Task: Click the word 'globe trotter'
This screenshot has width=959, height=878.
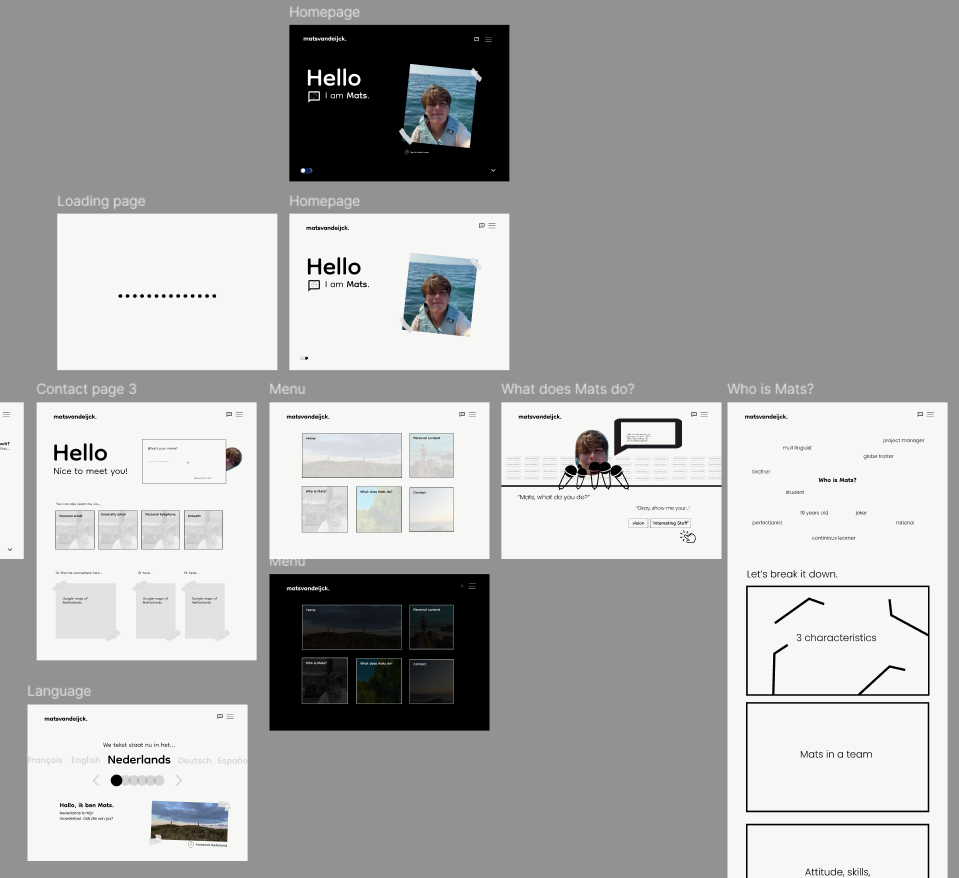Action: click(x=878, y=456)
